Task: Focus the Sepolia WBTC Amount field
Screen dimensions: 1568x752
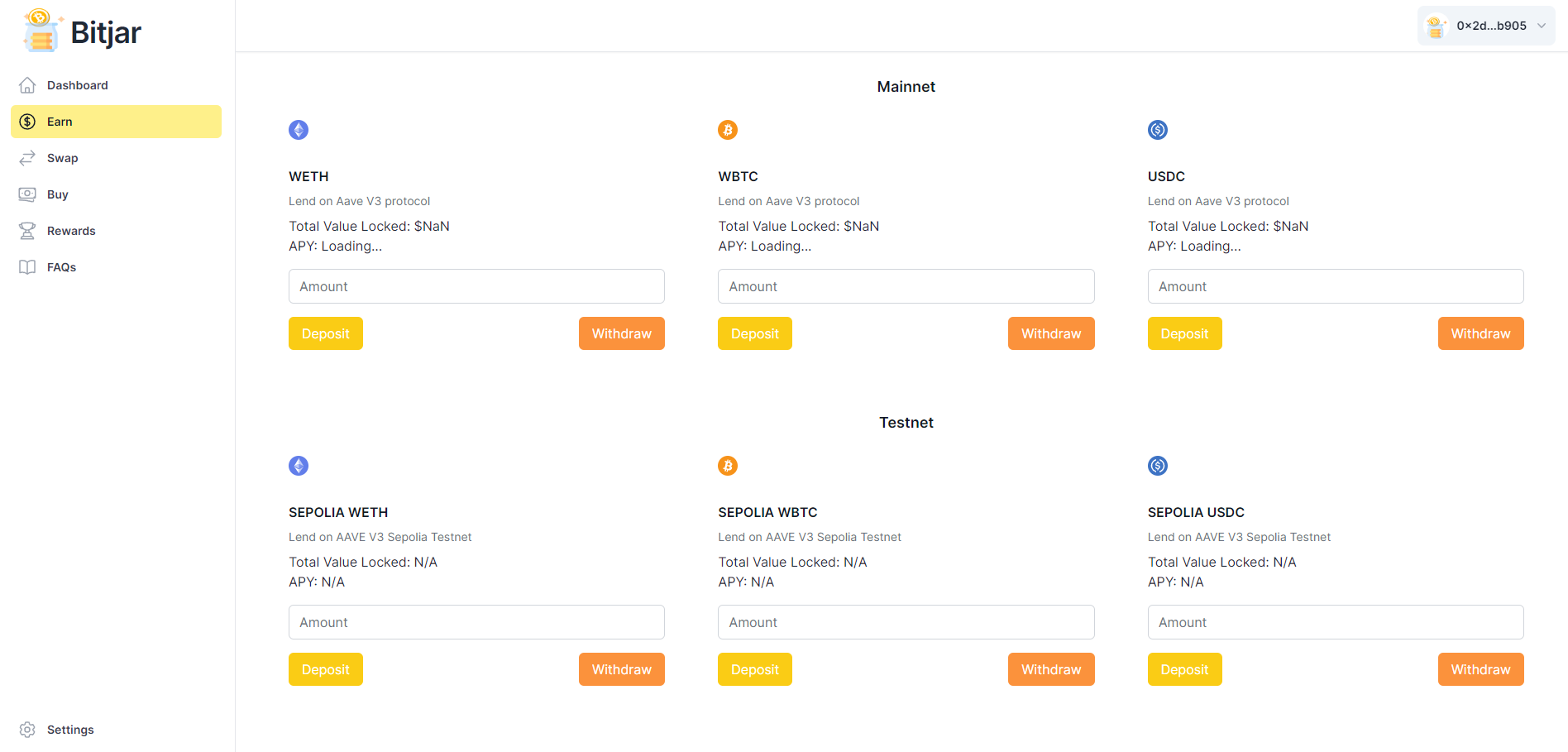Action: (906, 622)
